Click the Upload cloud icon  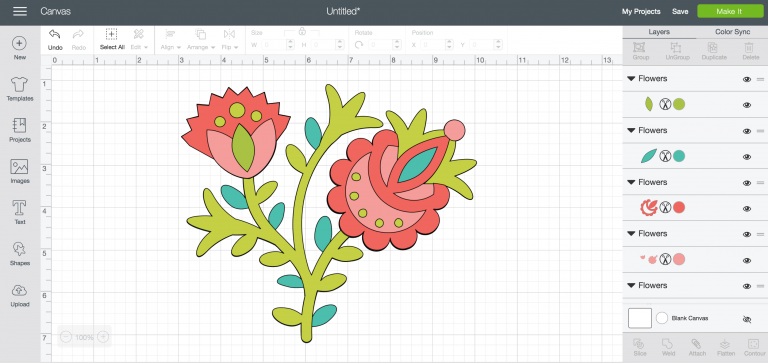(x=20, y=290)
